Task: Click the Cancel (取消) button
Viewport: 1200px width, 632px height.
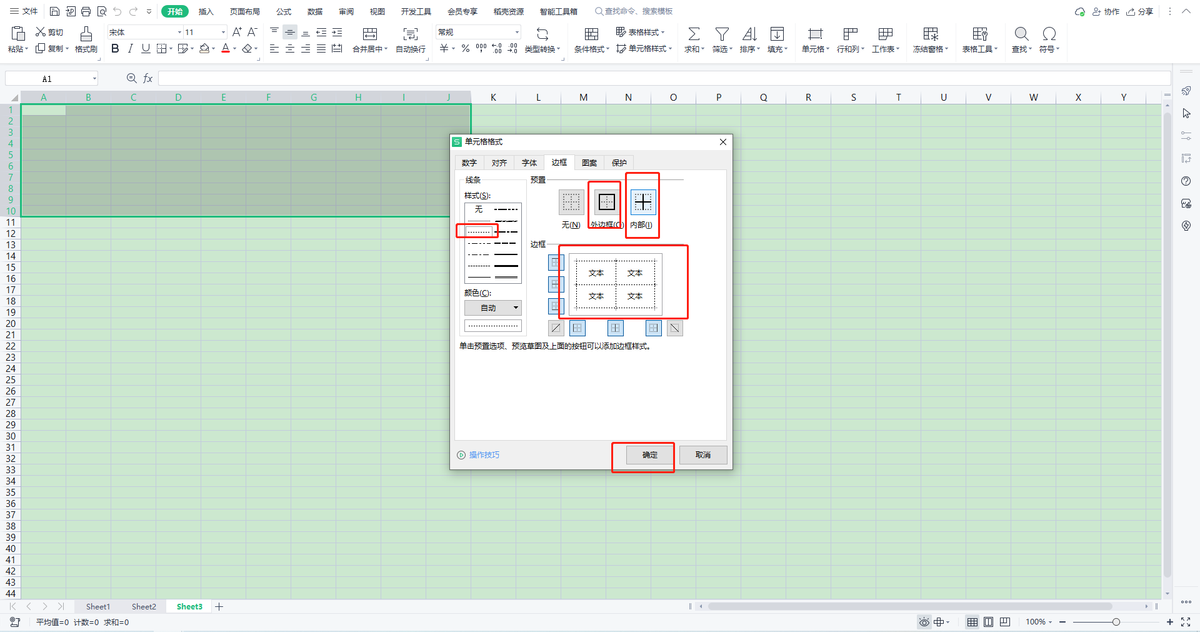Action: (703, 455)
